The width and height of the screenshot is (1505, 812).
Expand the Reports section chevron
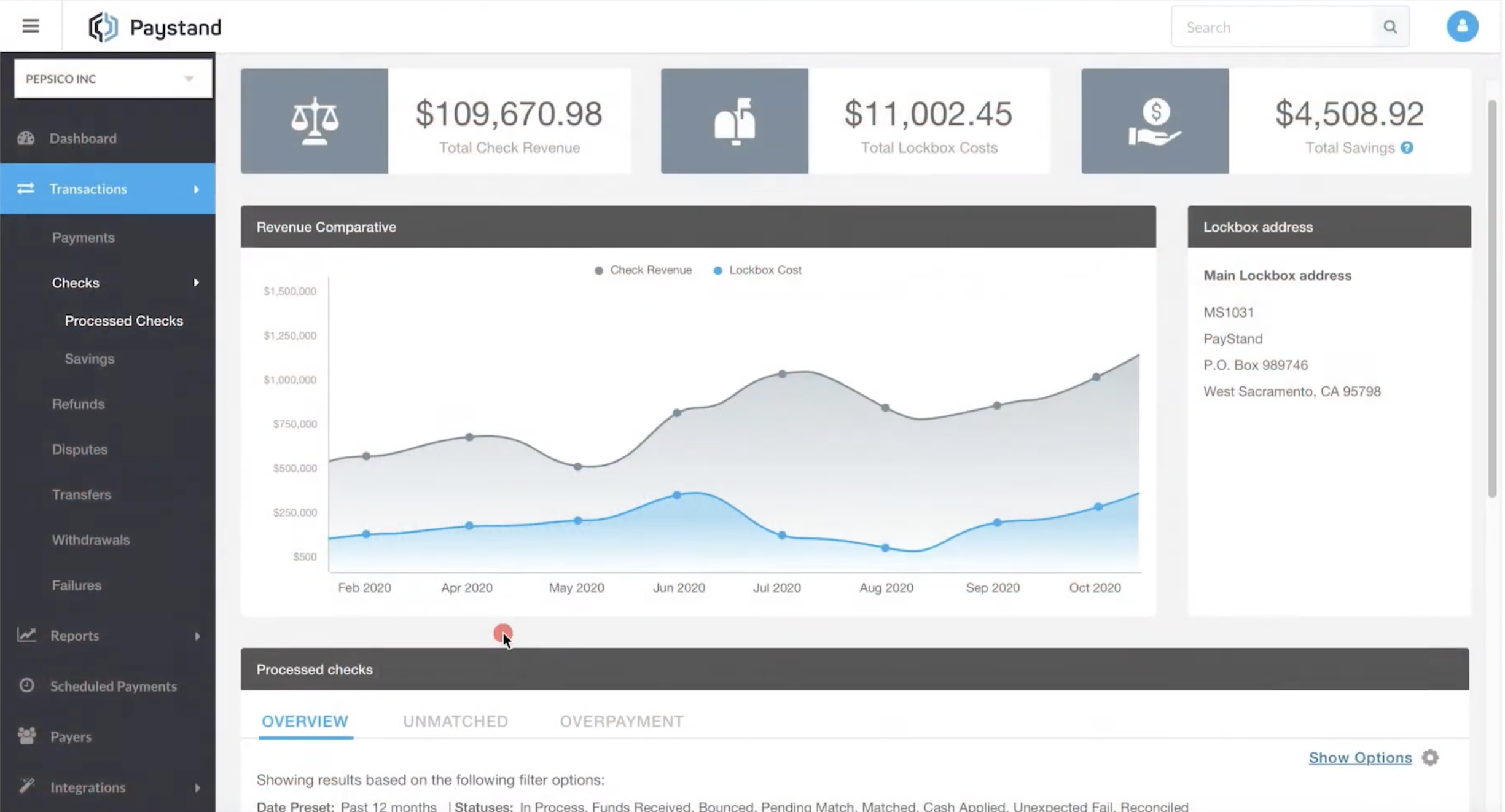point(197,636)
